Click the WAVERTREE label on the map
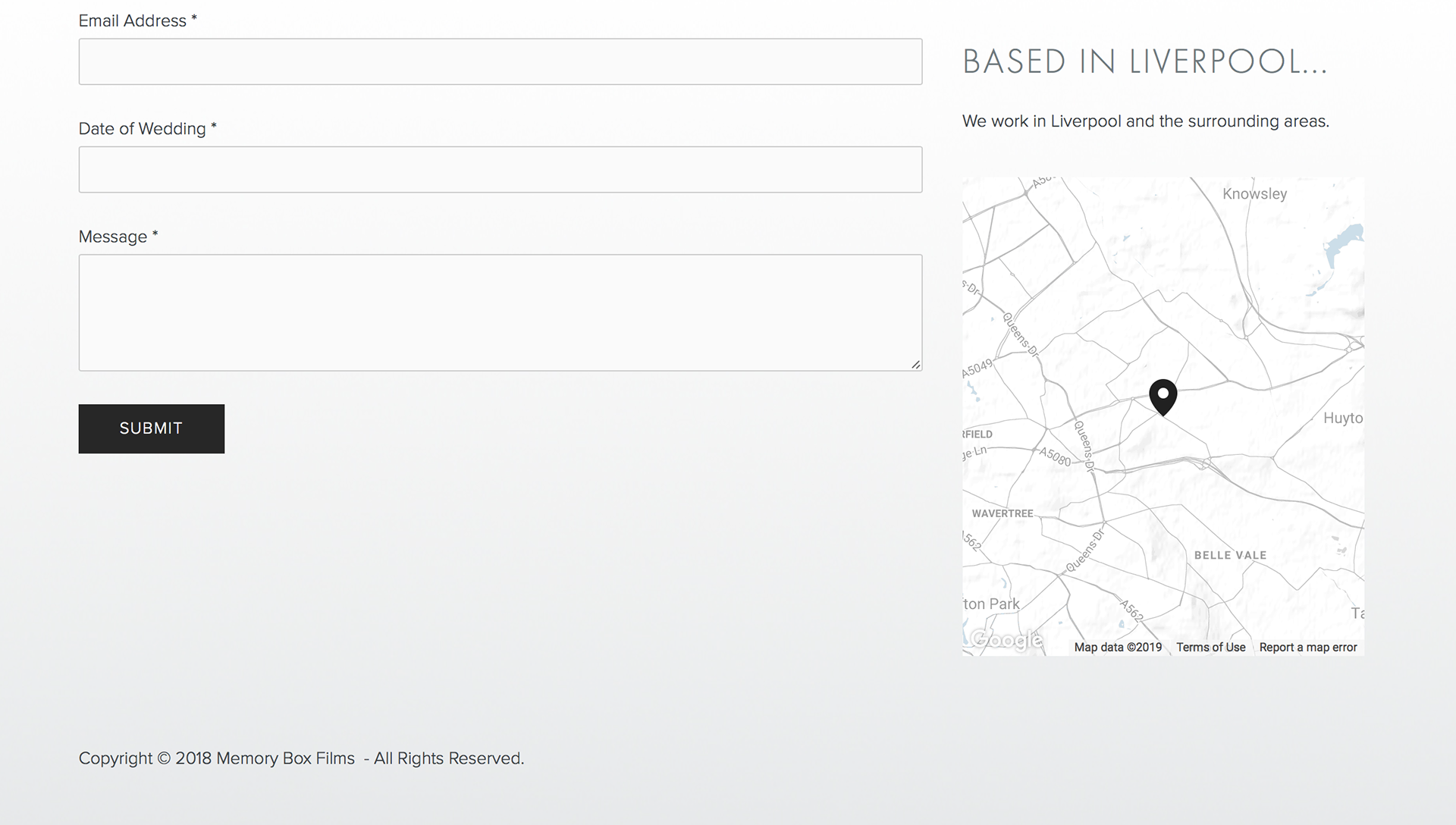The image size is (1456, 825). 1003,513
